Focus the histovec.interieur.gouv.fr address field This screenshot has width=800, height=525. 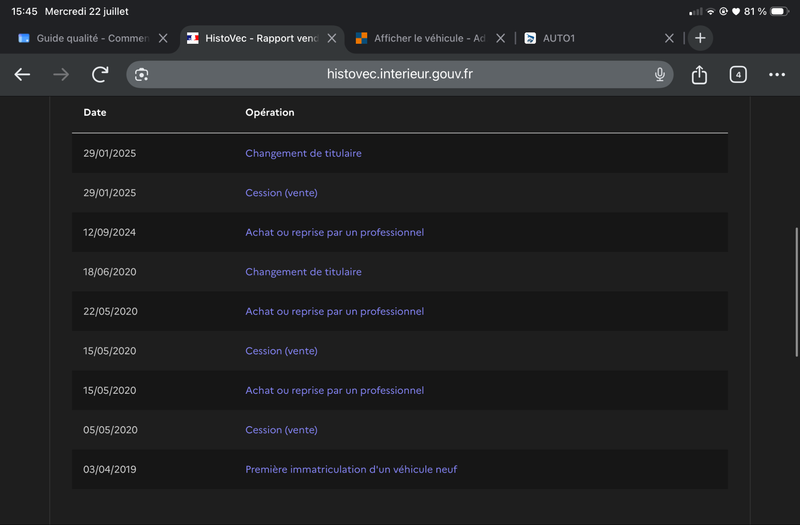(399, 74)
